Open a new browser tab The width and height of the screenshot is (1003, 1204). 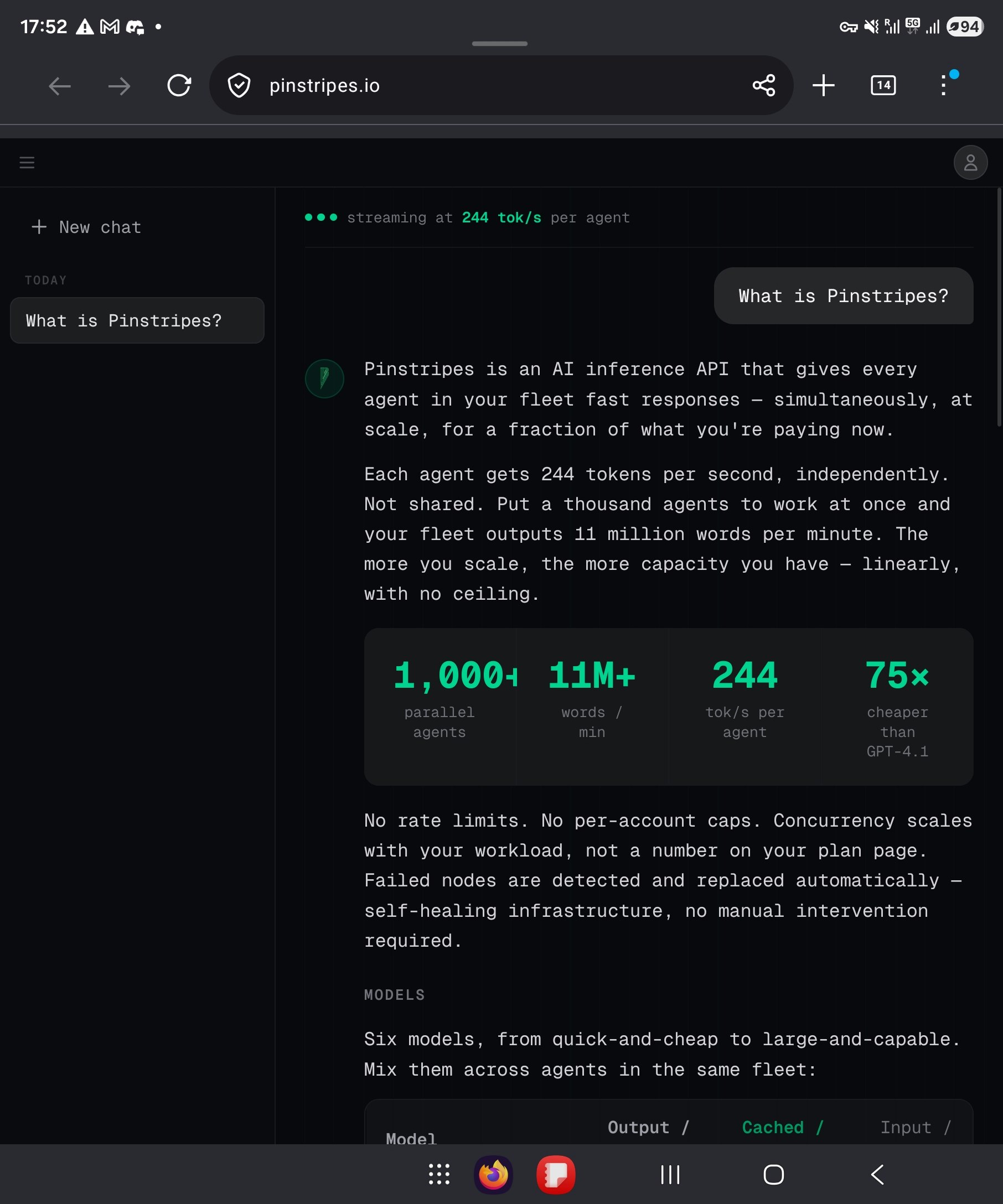click(823, 85)
